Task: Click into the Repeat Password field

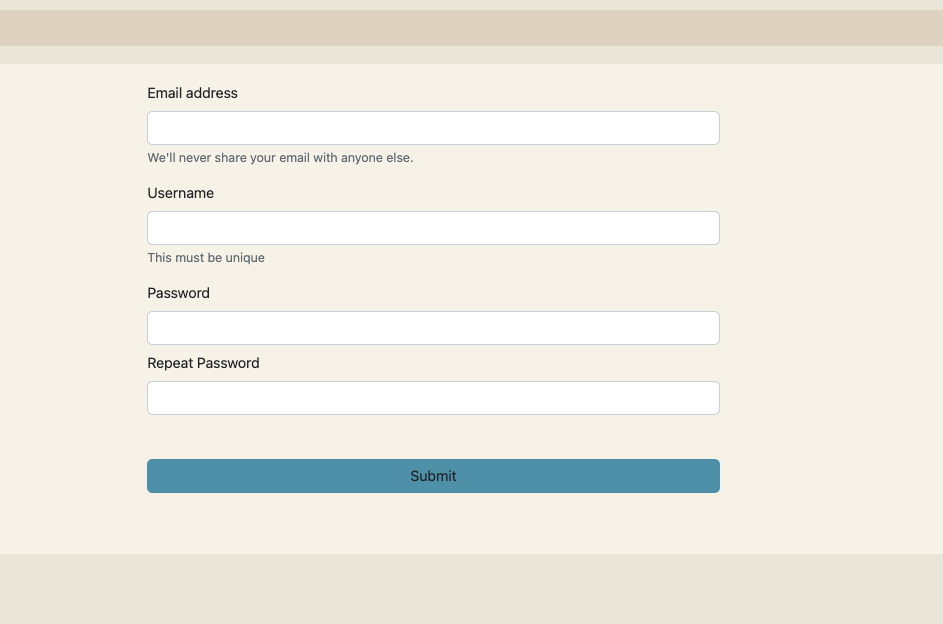Action: [x=433, y=398]
